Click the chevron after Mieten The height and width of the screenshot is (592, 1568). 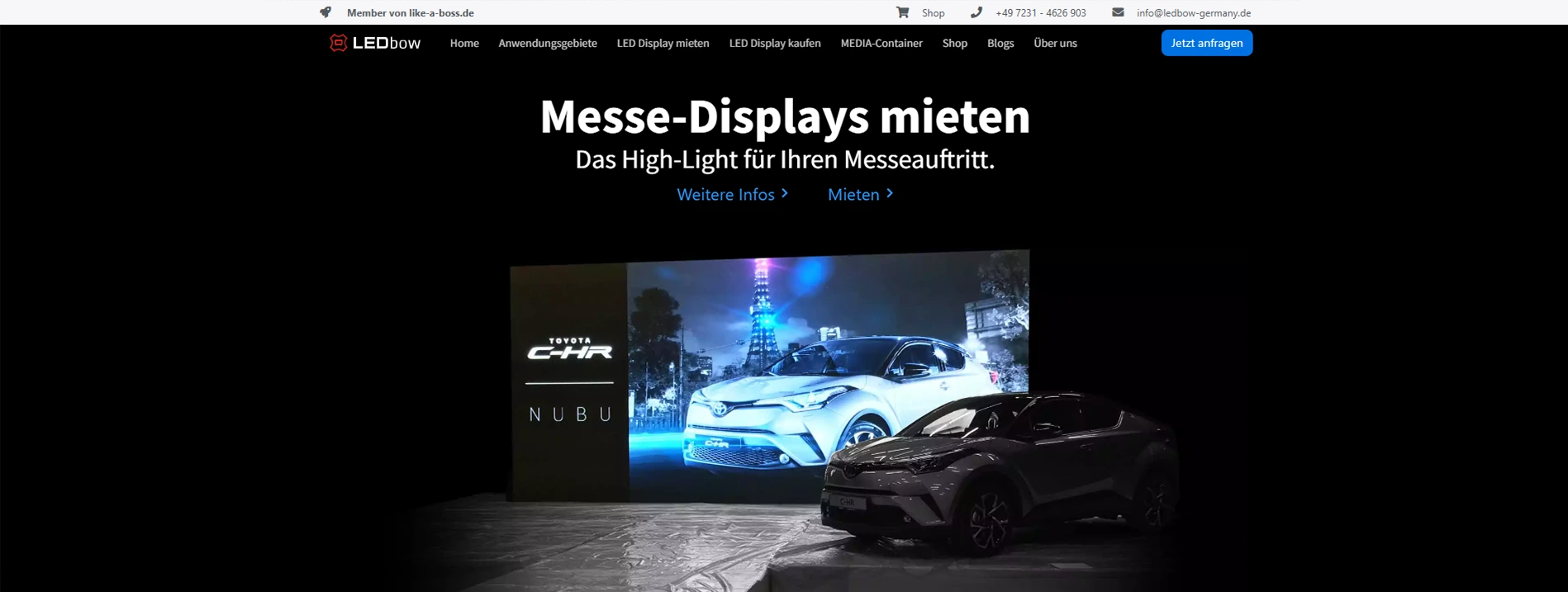tap(890, 193)
